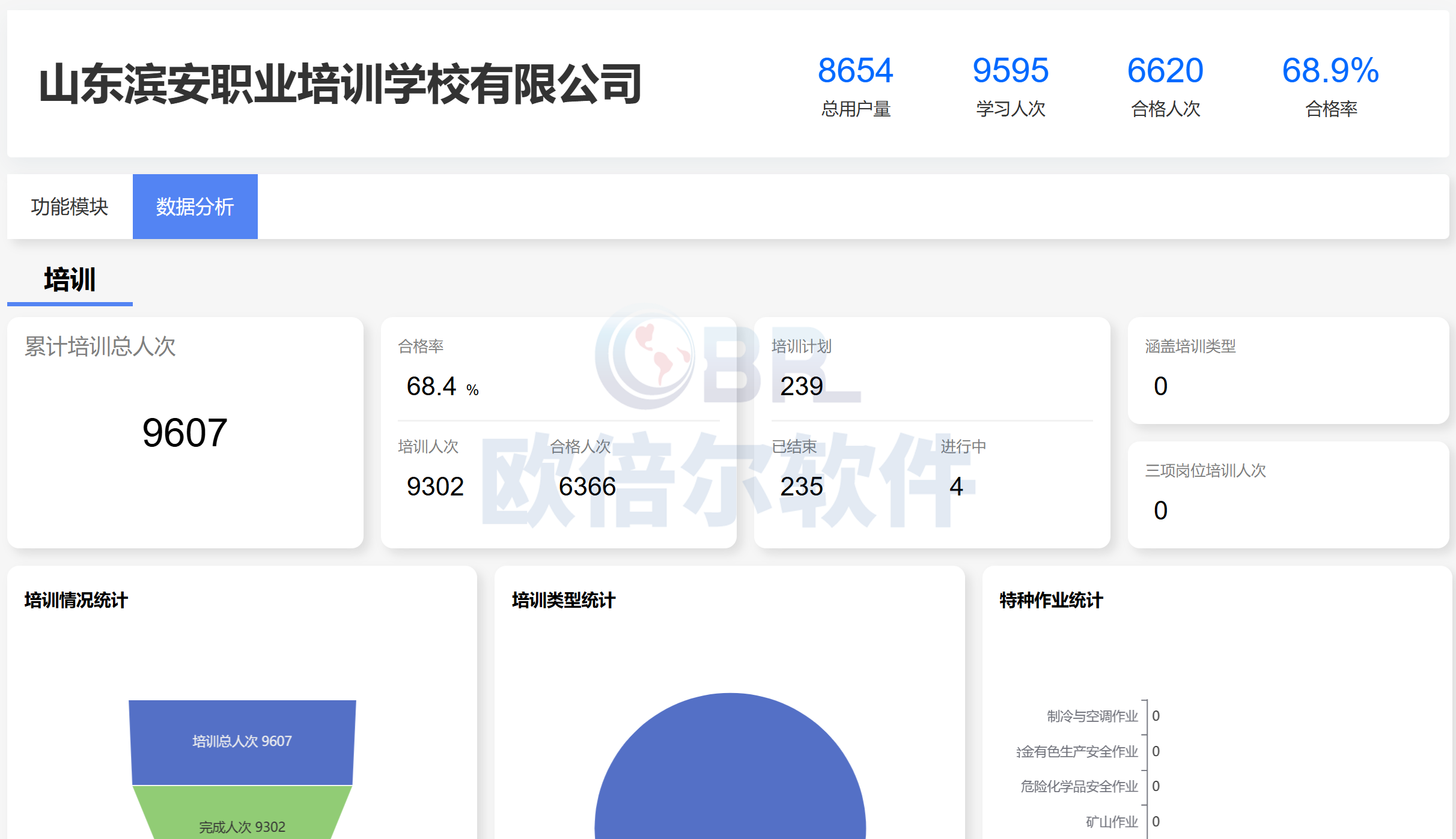Click the 68.4% 合格率 value
This screenshot has width=1456, height=839.
point(433,386)
